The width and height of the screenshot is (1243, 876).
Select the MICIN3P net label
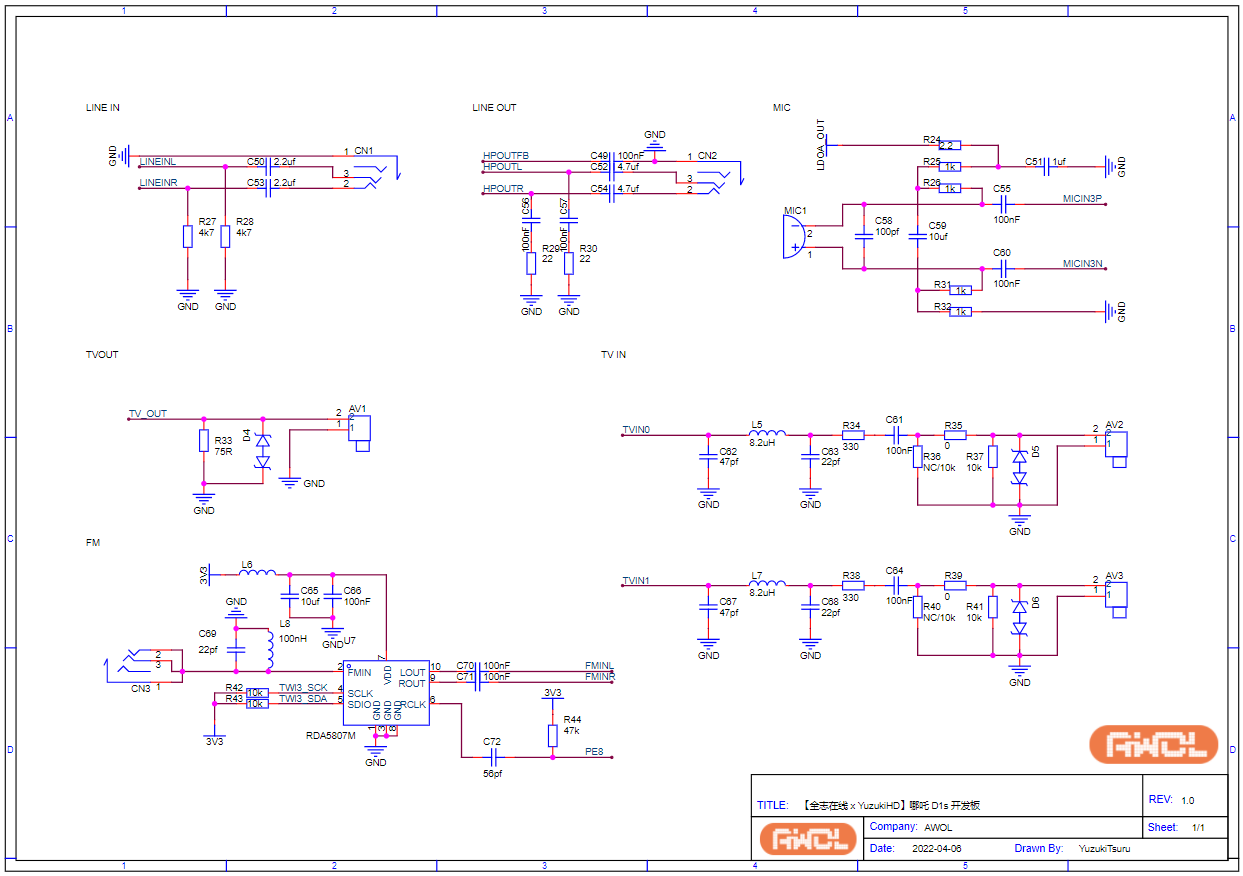click(1082, 199)
